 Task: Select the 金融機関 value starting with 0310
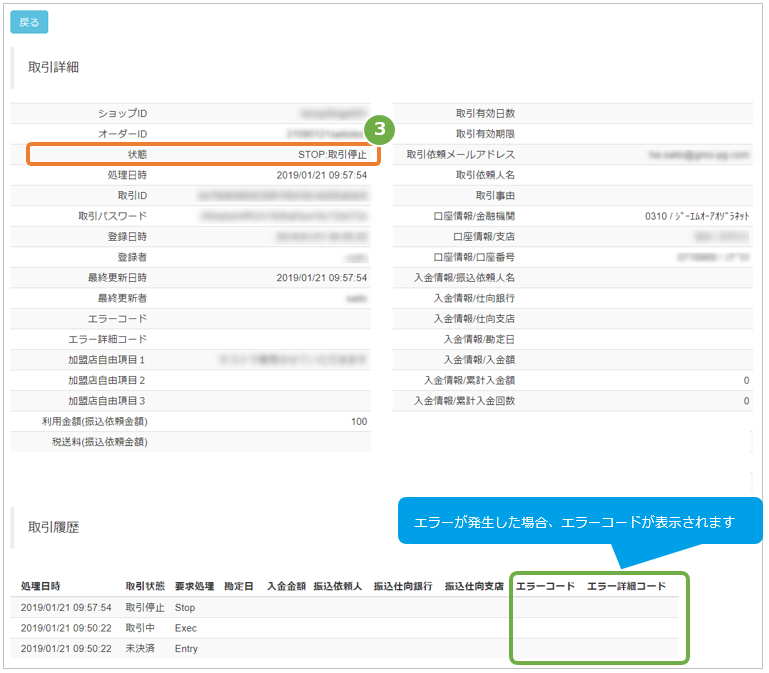697,216
